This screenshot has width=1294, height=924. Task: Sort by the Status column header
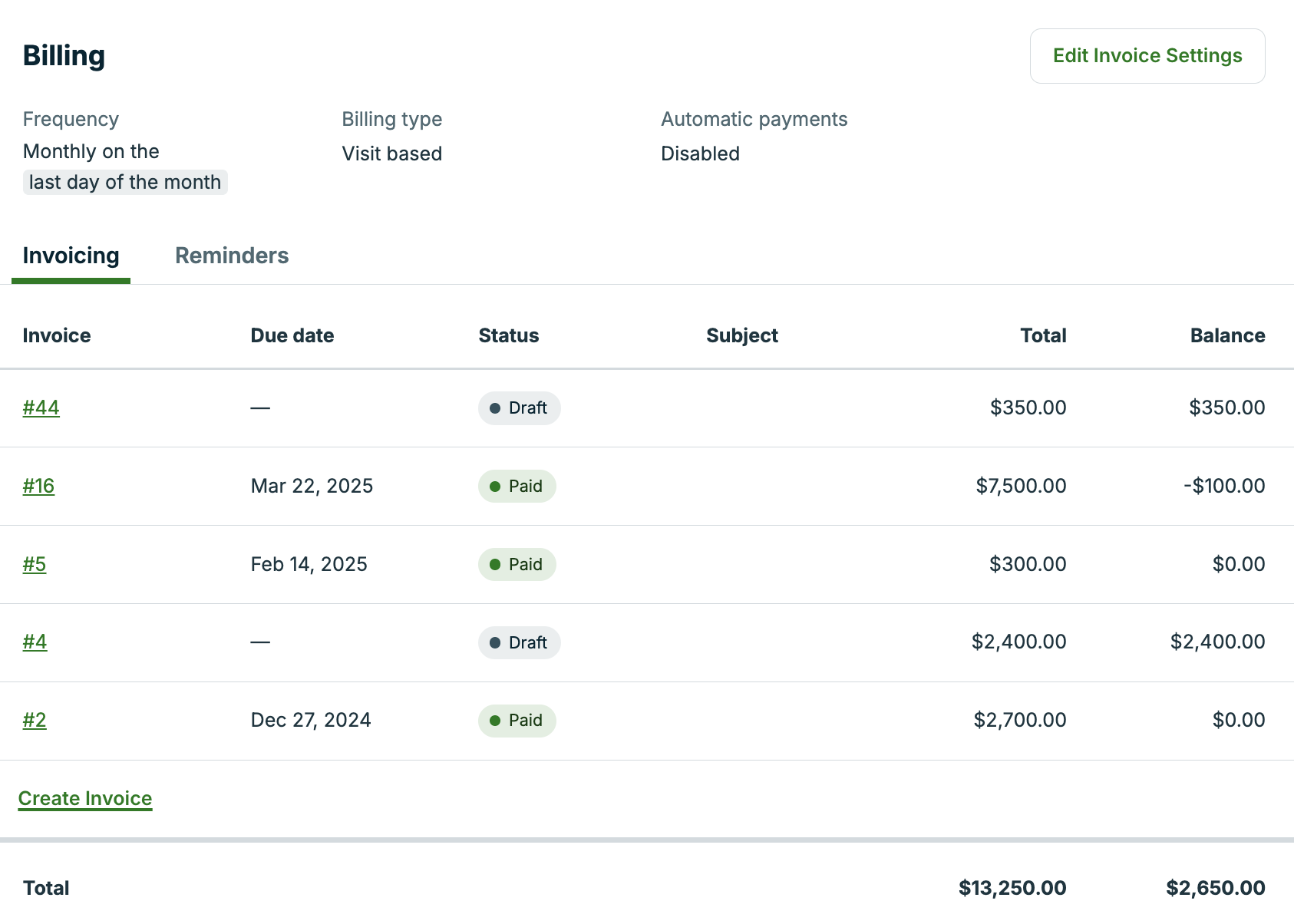click(508, 335)
